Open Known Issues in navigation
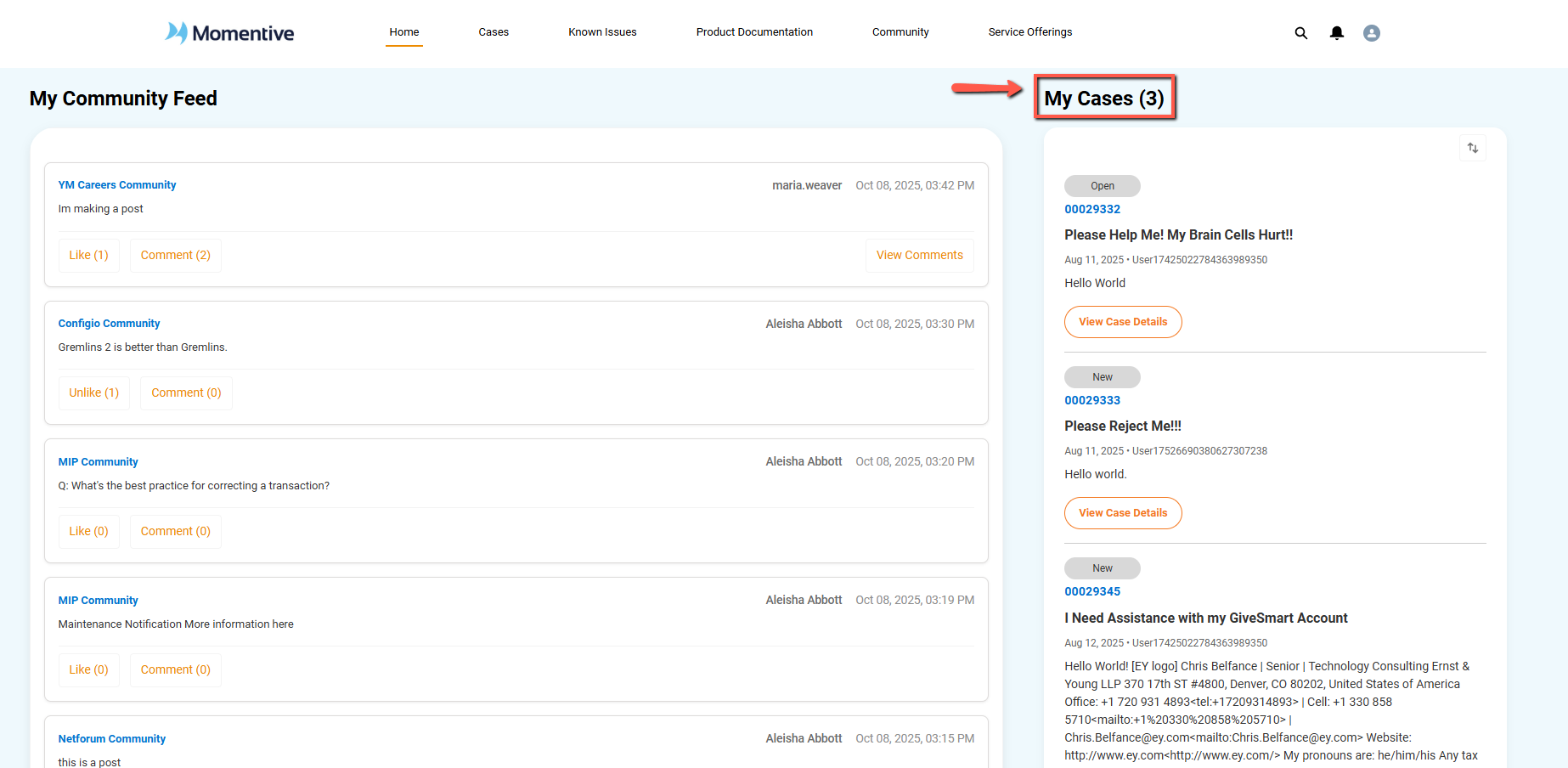The width and height of the screenshot is (1568, 768). coord(602,32)
